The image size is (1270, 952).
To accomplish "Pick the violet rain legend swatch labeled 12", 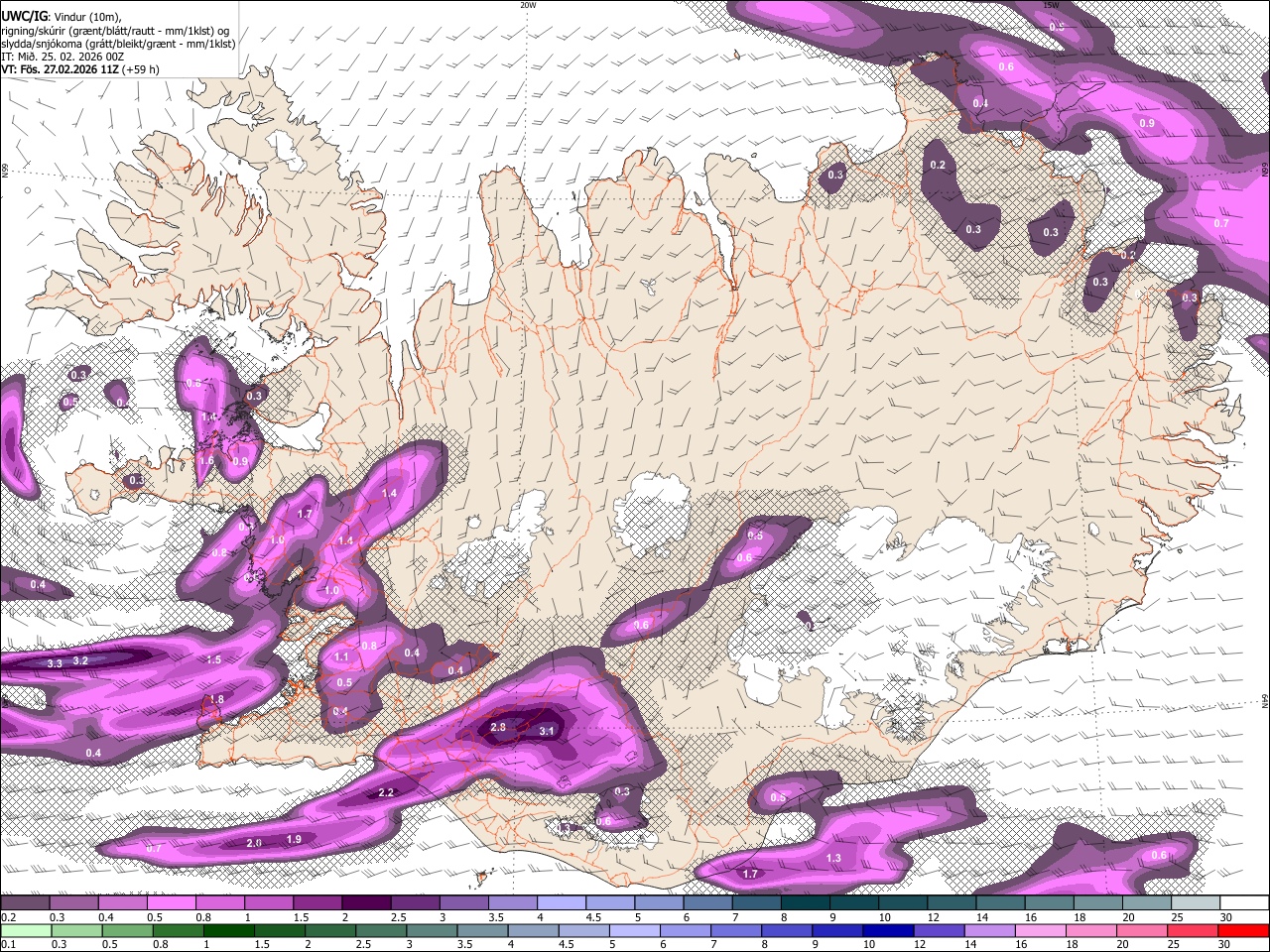I will 940,930.
